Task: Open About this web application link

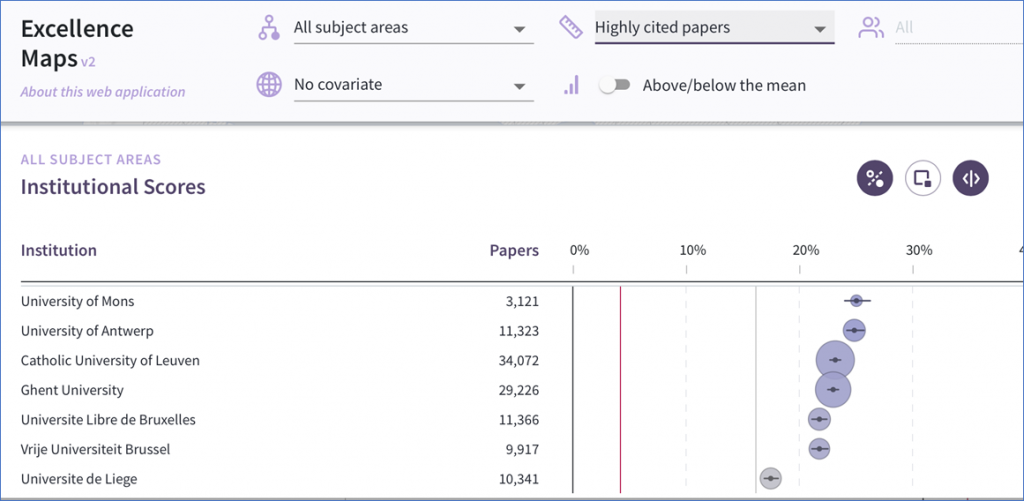Action: 103,92
